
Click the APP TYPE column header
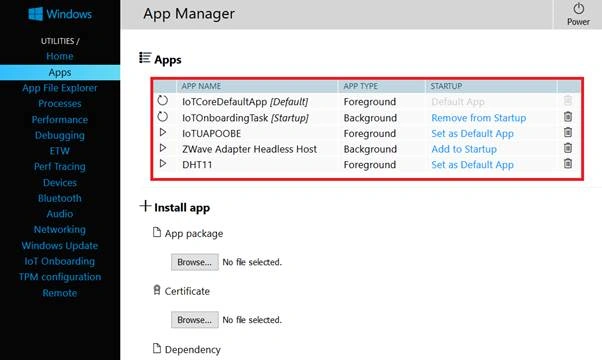tap(361, 86)
